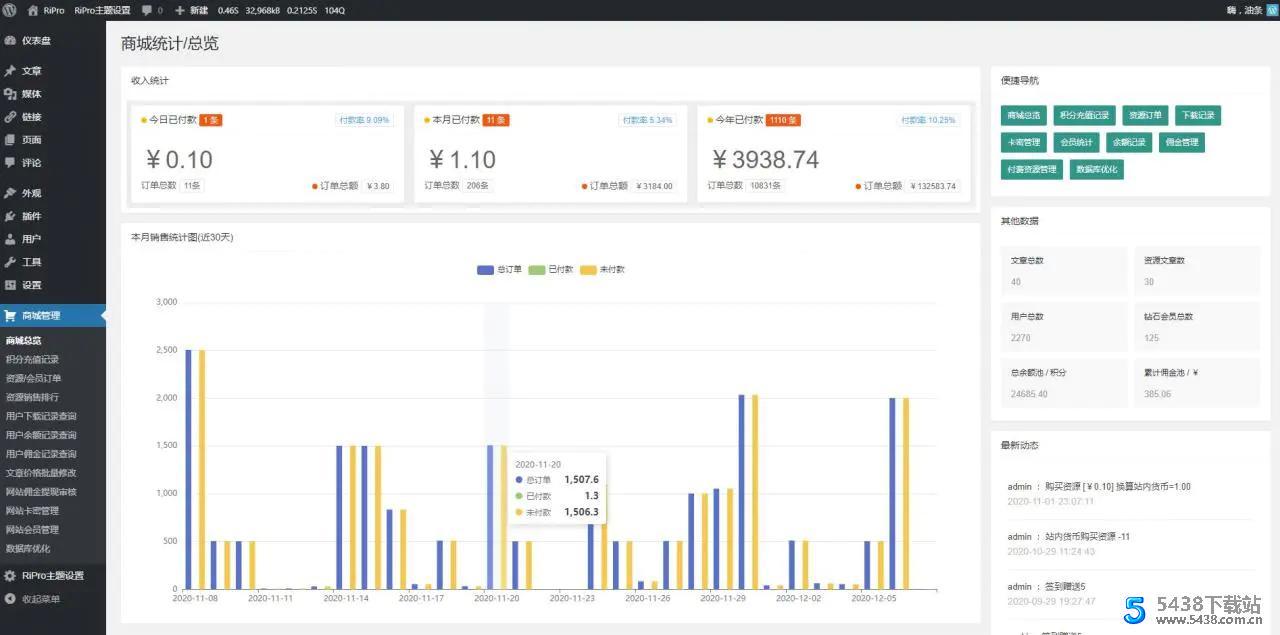
Task: Open the RiPro site home icon
Action: (33, 10)
